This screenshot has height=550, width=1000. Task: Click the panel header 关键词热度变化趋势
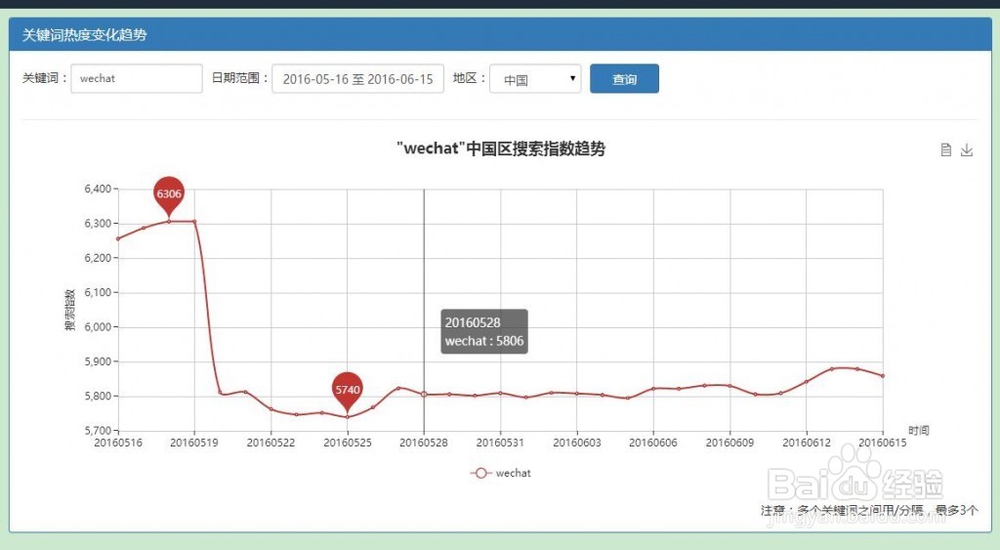(x=84, y=34)
